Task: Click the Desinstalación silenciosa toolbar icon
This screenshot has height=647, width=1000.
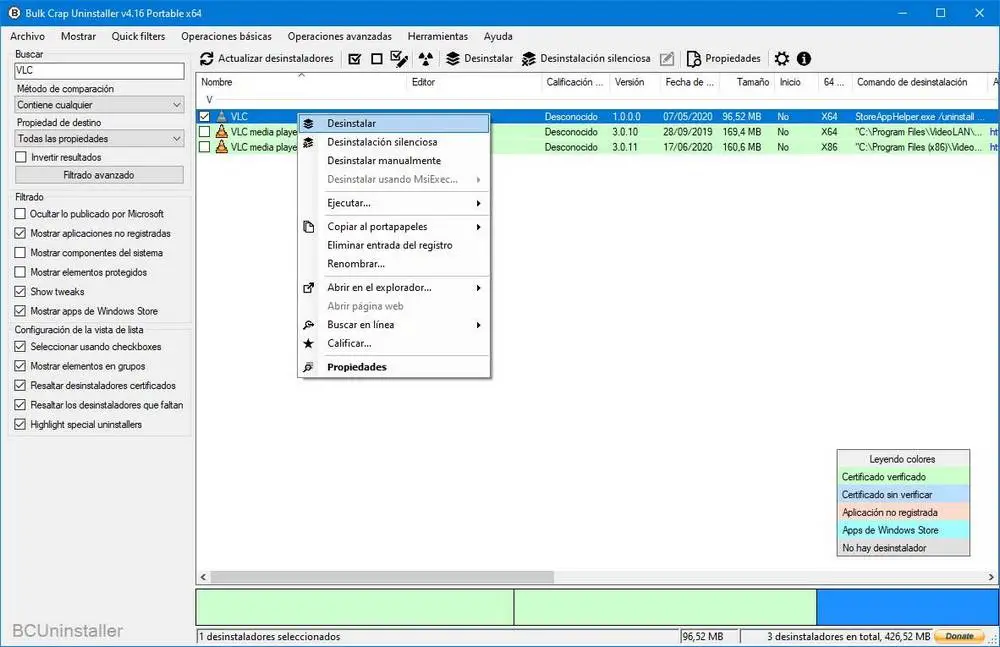Action: (529, 59)
